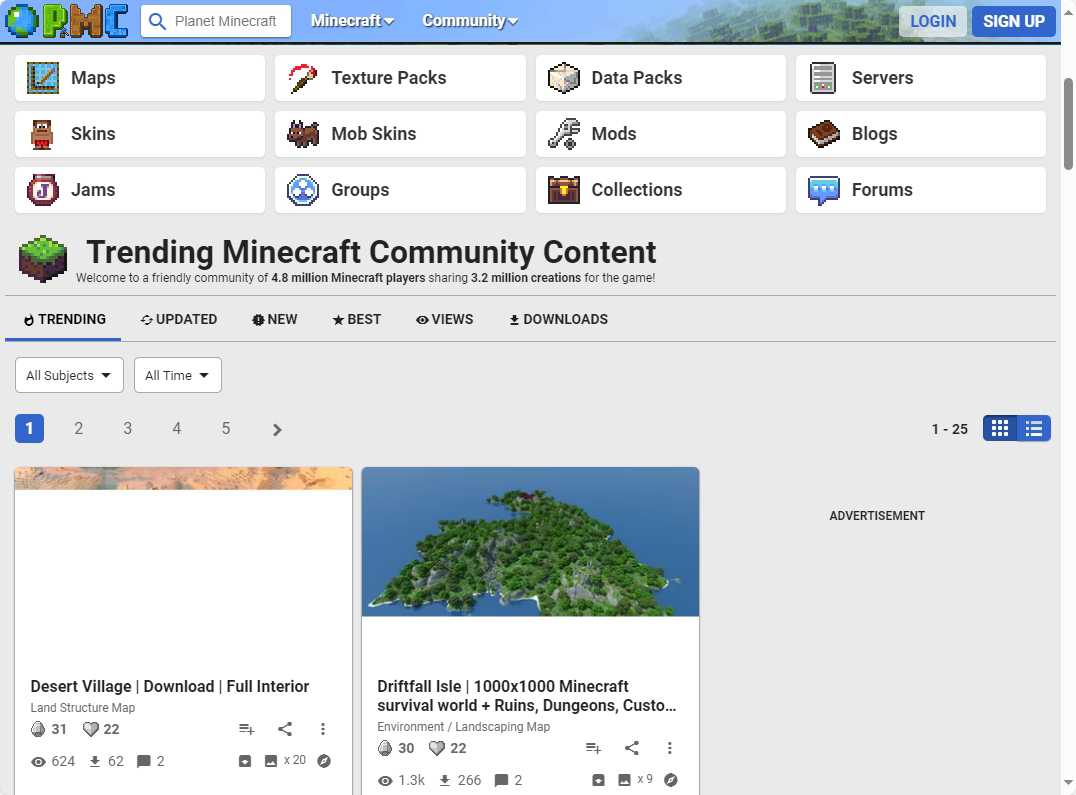
Task: Open Servers rack icon
Action: point(823,78)
